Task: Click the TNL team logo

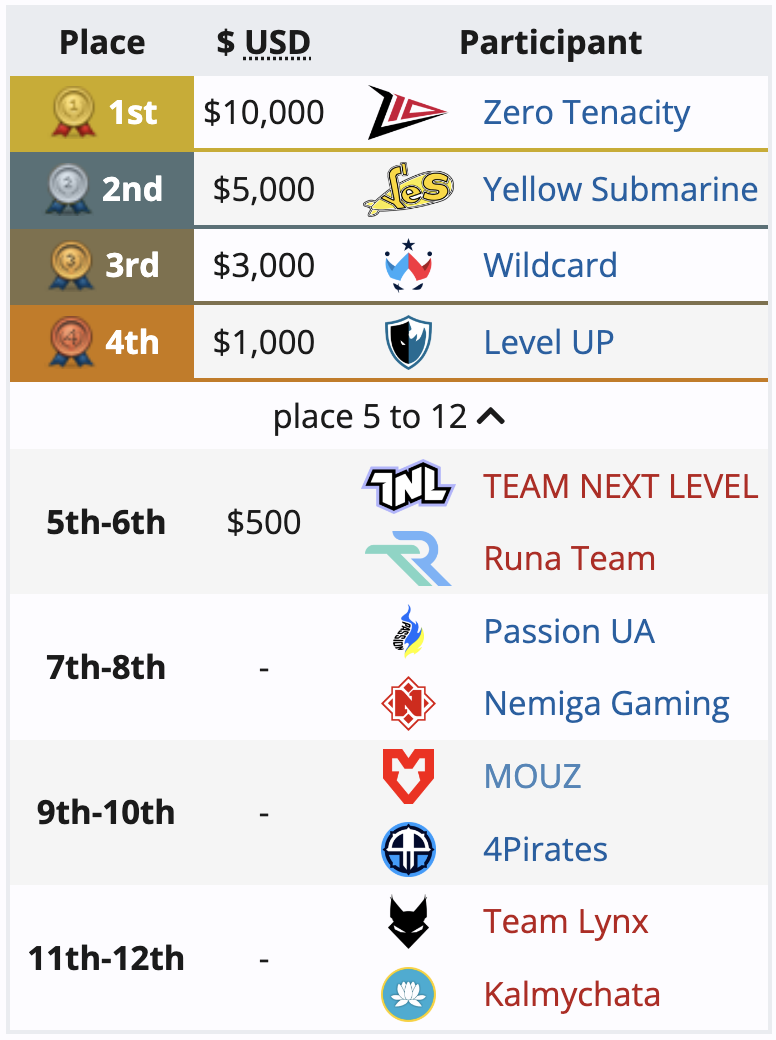Action: pos(409,486)
